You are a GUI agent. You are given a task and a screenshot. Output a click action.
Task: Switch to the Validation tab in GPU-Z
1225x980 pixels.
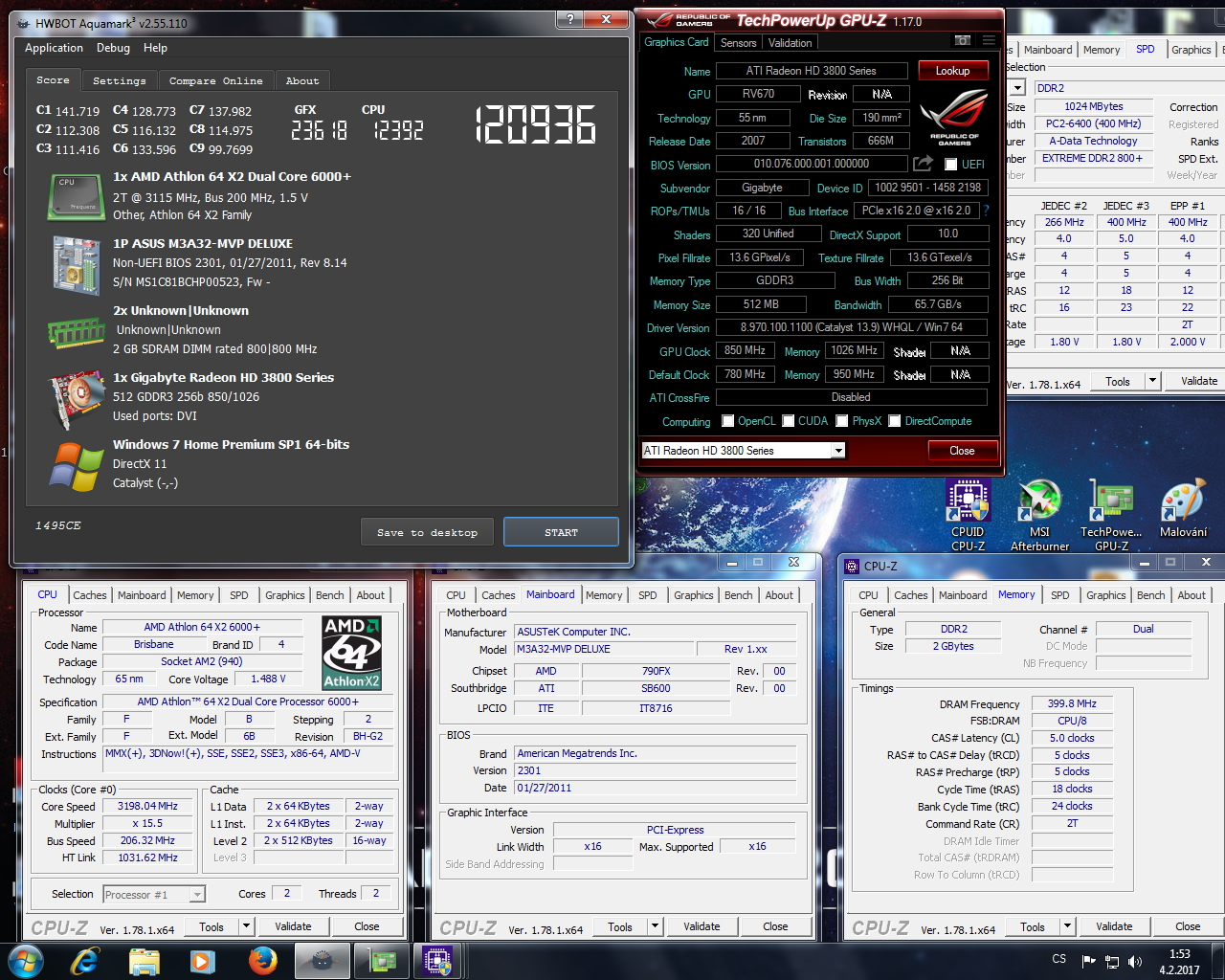click(x=791, y=42)
